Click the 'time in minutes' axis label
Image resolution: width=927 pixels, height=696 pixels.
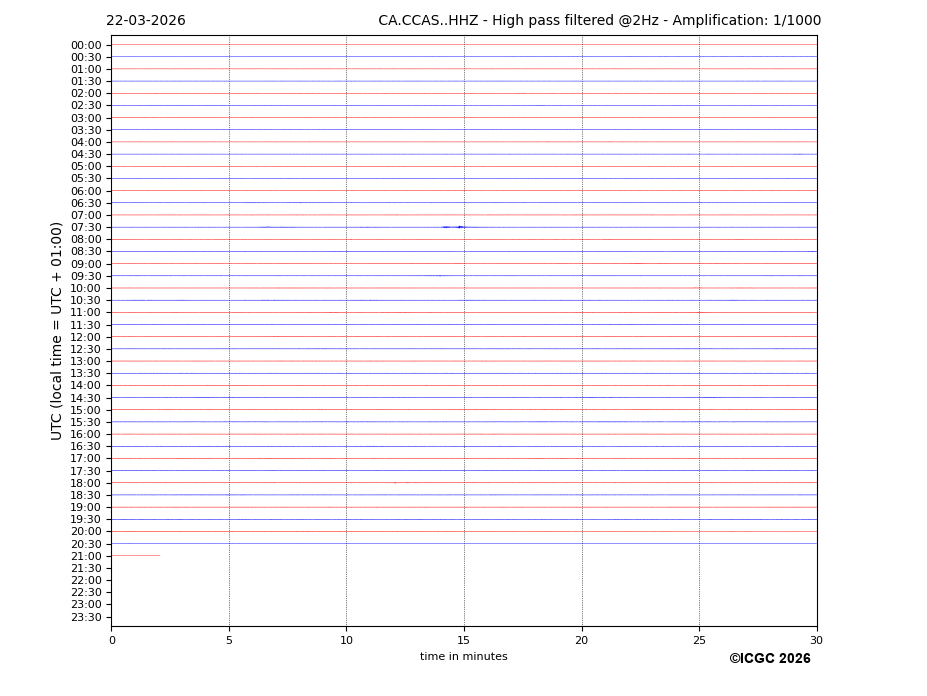463,657
